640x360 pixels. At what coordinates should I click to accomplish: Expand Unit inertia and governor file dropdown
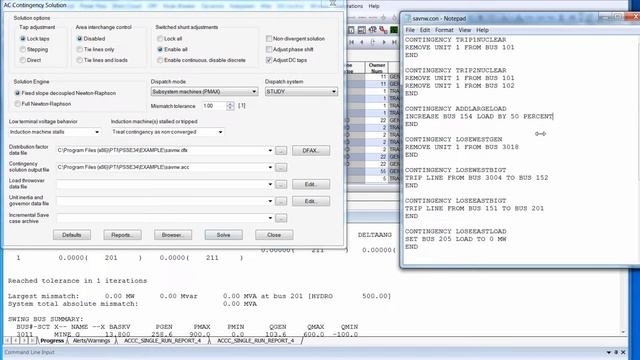[x=270, y=201]
